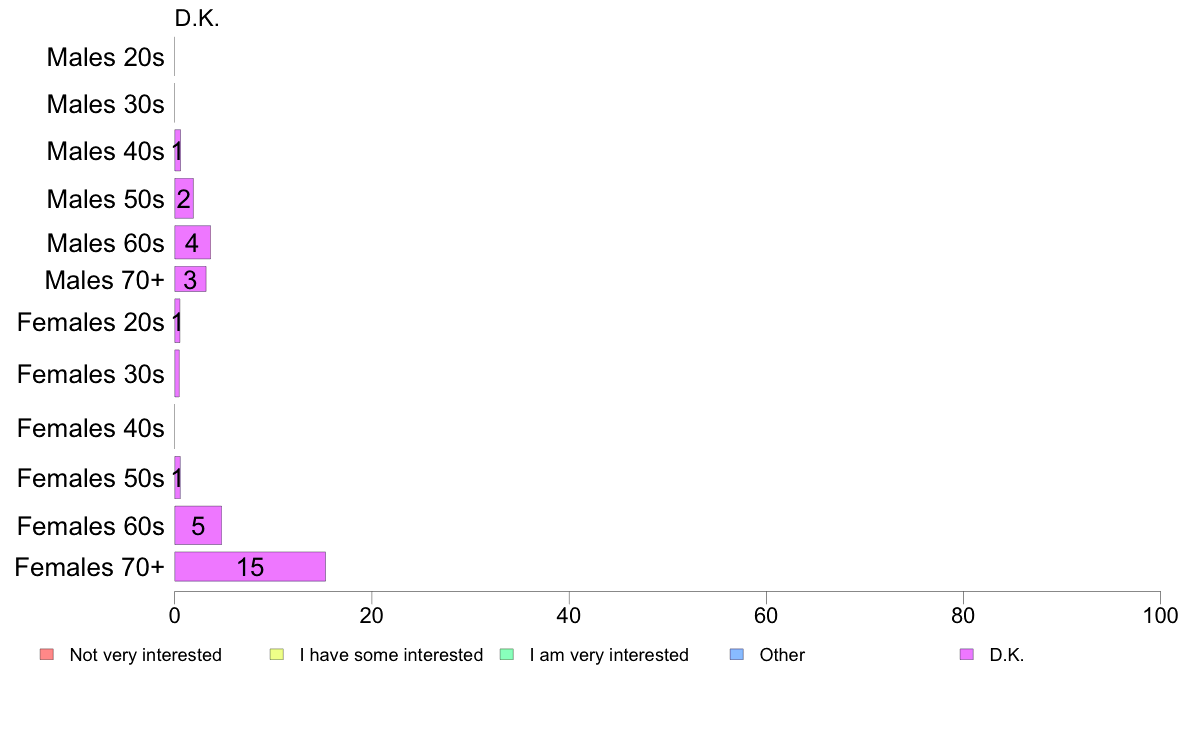
Task: Select the Males 60s bar labeled 4
Action: pyautogui.click(x=192, y=243)
